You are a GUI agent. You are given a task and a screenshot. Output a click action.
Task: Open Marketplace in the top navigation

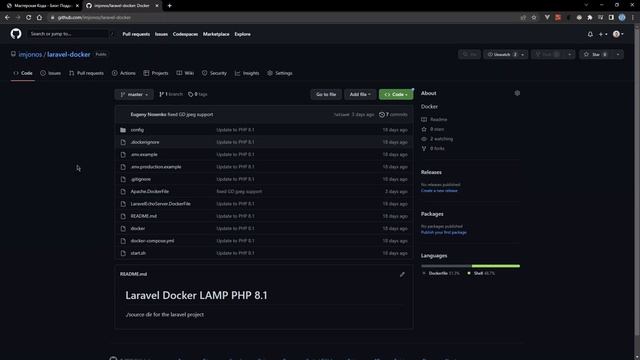click(216, 34)
